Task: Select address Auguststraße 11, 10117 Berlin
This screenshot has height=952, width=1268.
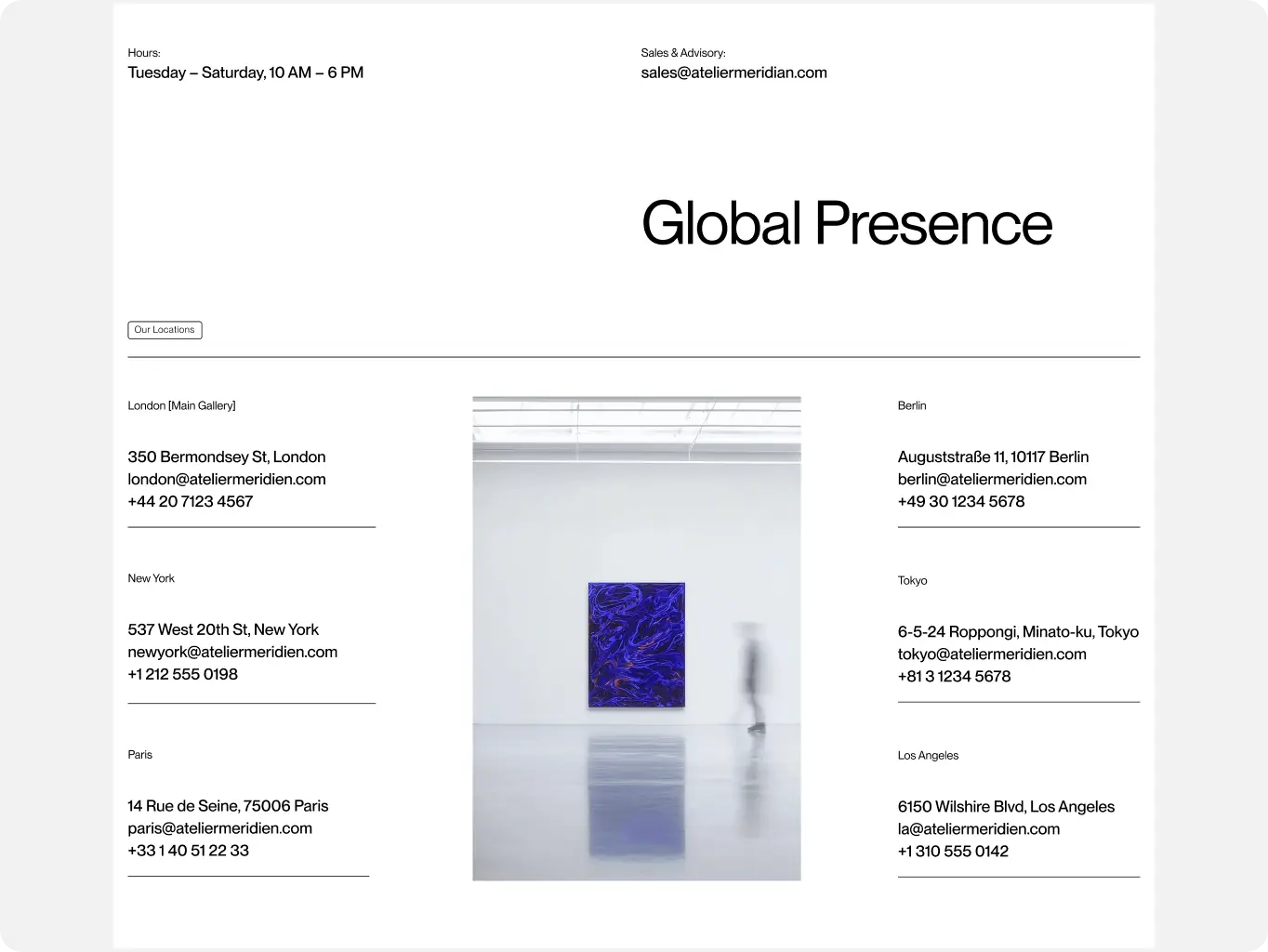Action: pyautogui.click(x=993, y=457)
